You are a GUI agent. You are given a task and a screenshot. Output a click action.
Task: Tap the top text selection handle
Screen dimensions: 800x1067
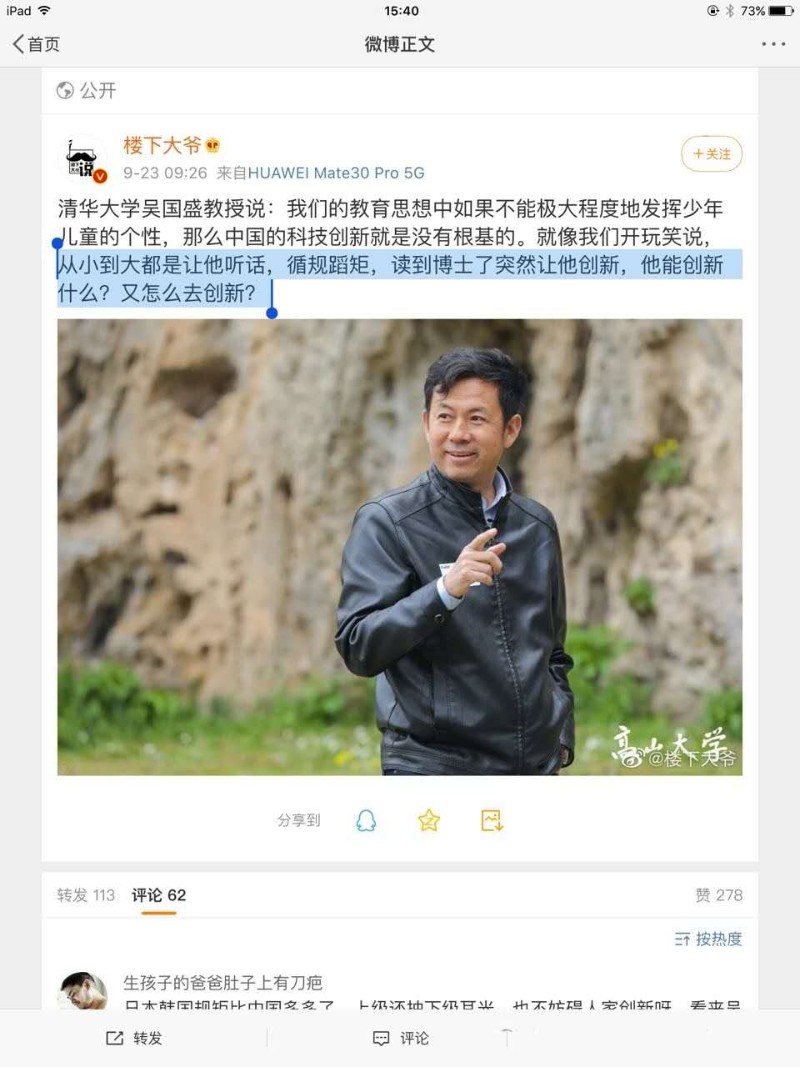click(57, 244)
